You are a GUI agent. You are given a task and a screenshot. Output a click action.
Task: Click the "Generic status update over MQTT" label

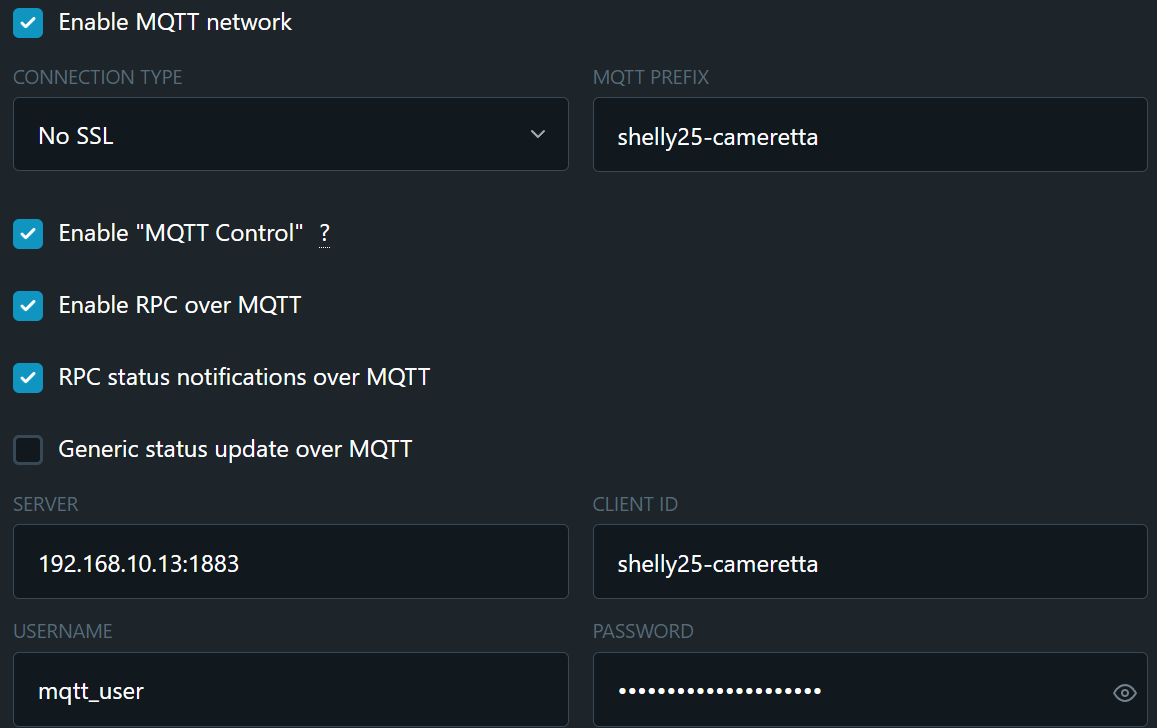click(x=235, y=449)
